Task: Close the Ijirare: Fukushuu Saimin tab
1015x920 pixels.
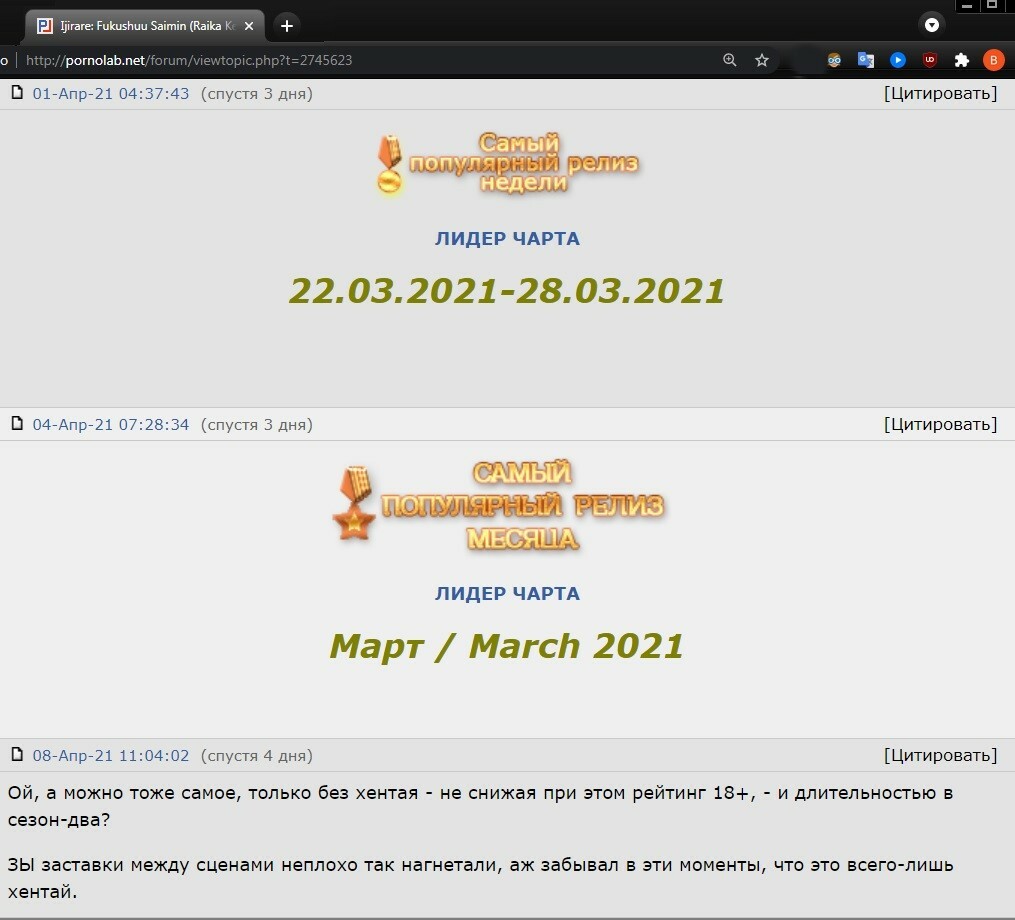Action: 249,26
